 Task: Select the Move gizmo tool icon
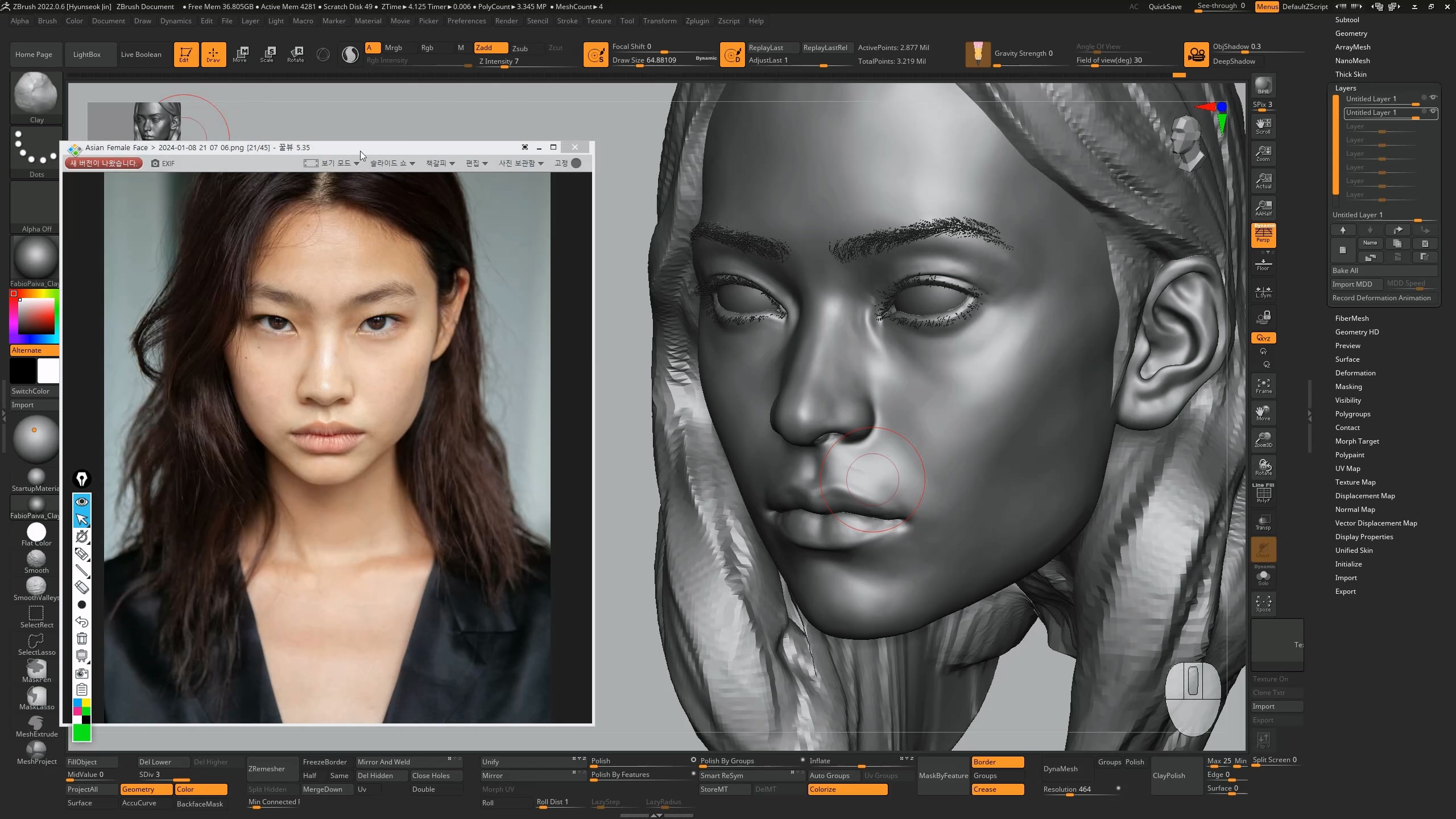240,54
